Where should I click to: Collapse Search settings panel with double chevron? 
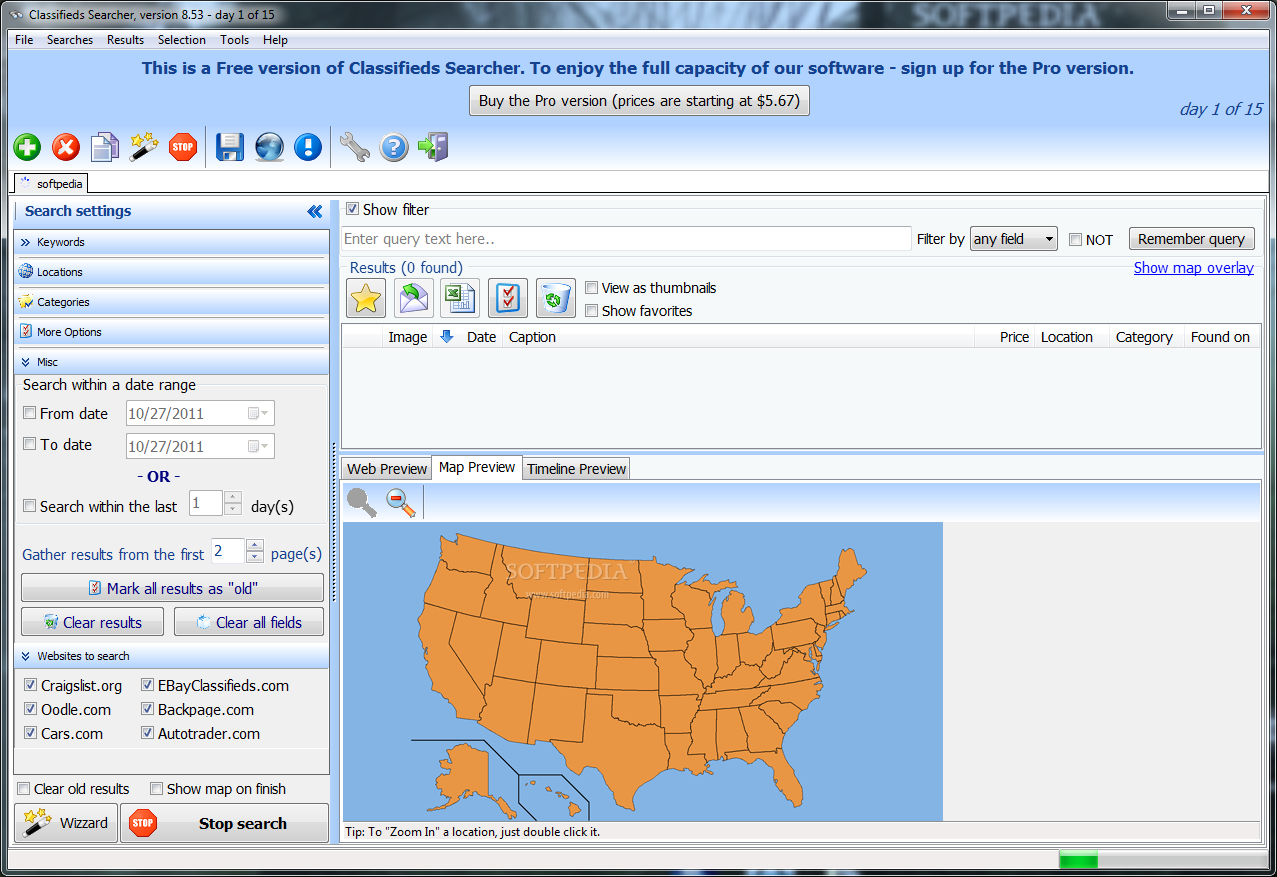coord(314,211)
